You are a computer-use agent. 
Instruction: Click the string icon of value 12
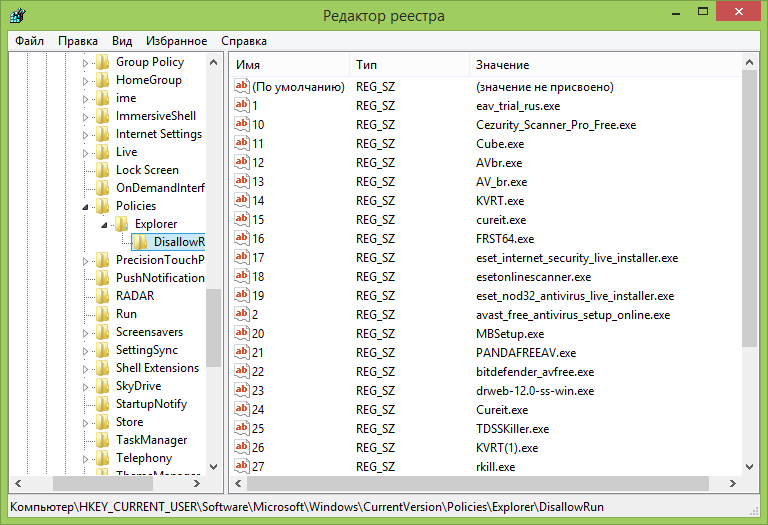point(241,162)
